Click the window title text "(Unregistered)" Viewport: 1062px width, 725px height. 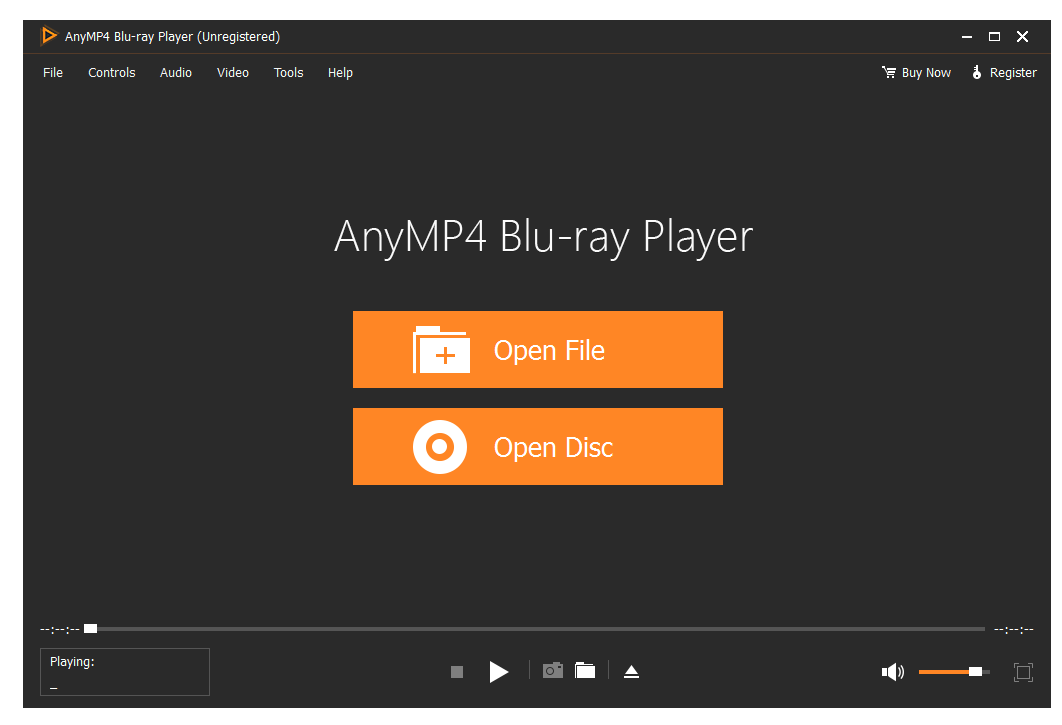coord(238,37)
